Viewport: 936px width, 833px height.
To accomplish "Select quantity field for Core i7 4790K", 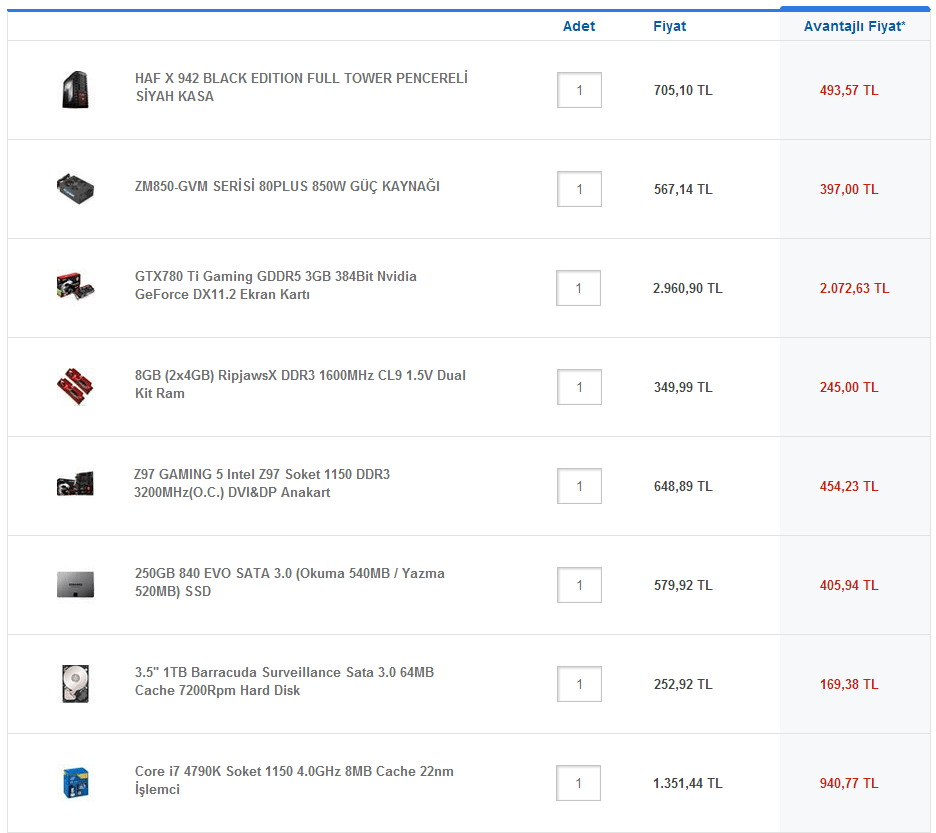I will pyautogui.click(x=578, y=783).
